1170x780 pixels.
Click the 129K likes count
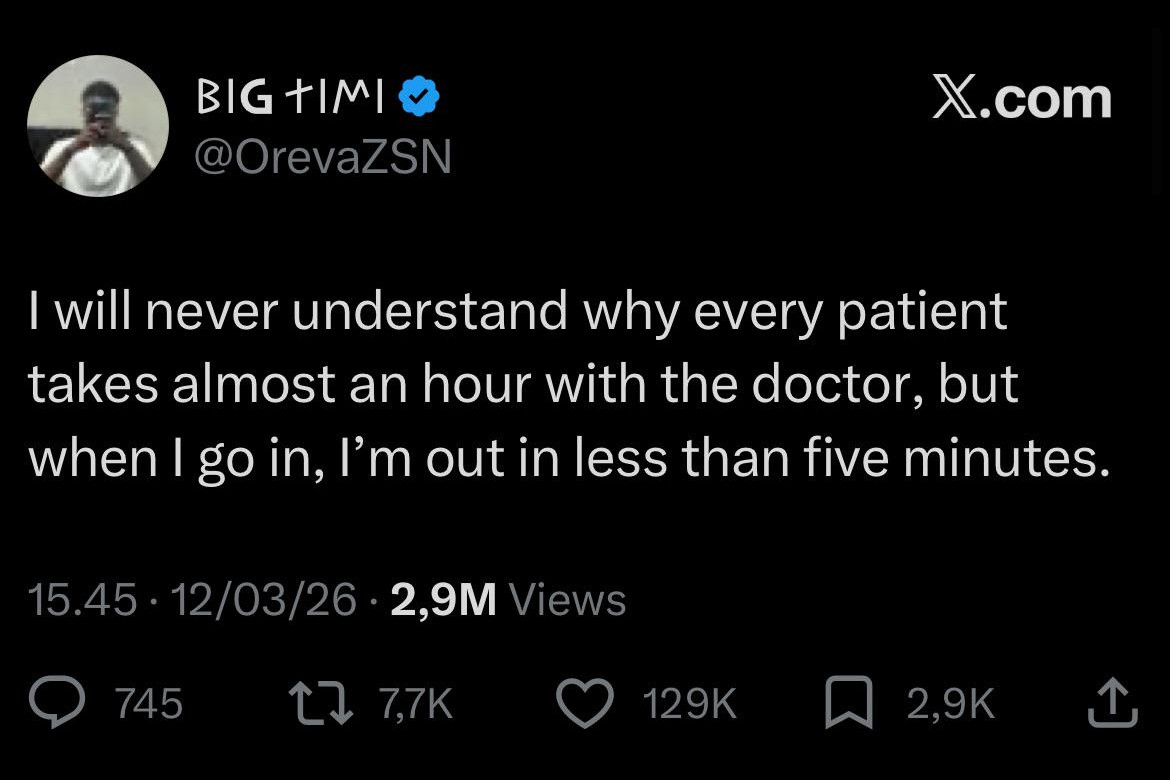click(x=691, y=705)
